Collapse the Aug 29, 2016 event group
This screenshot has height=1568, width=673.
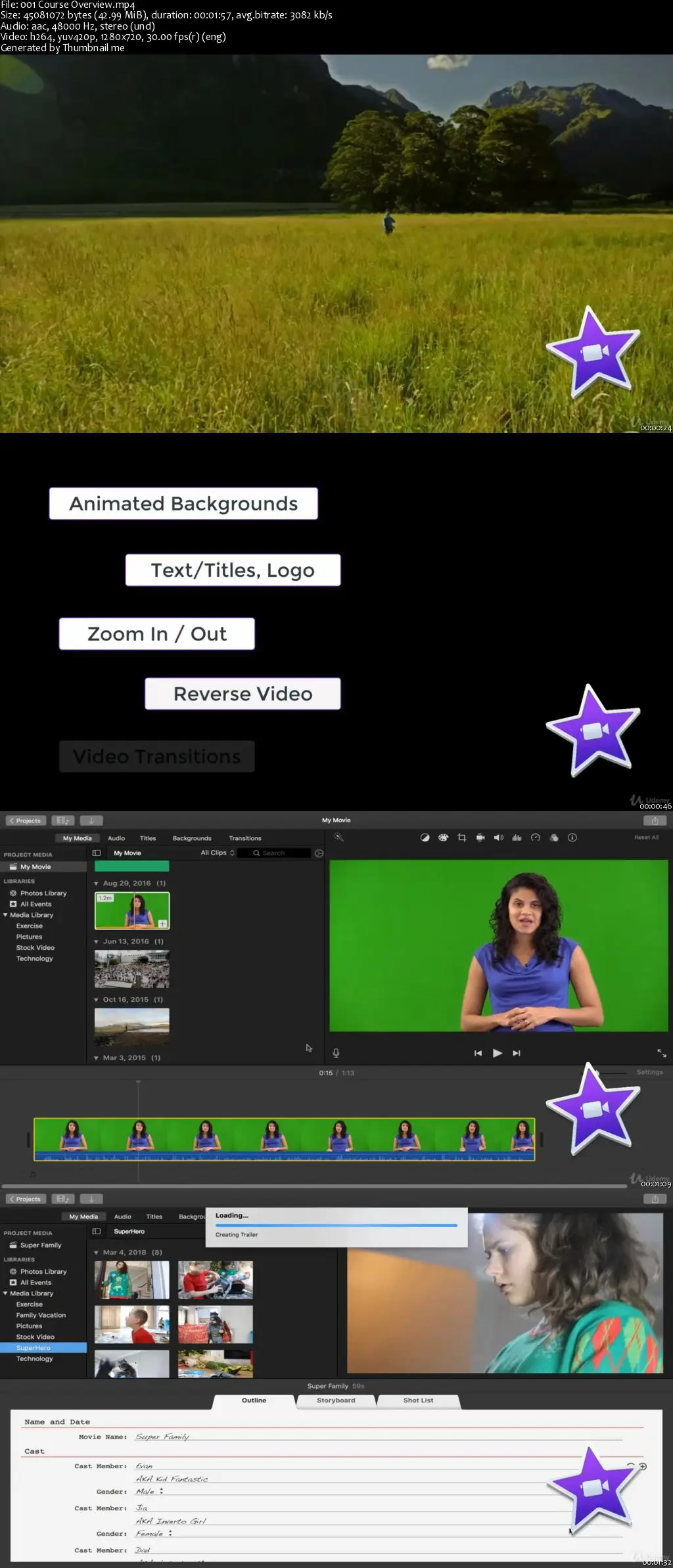pos(96,884)
